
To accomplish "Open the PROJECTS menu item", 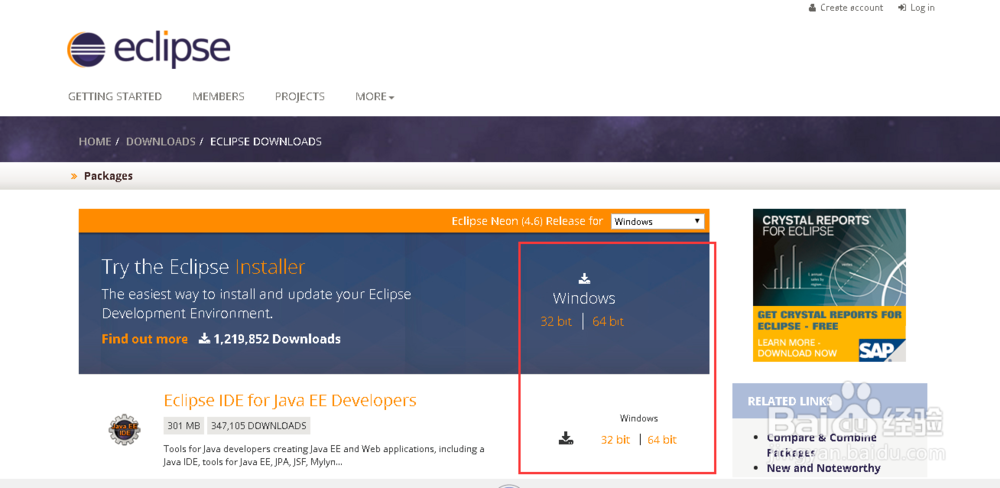I will coord(300,96).
